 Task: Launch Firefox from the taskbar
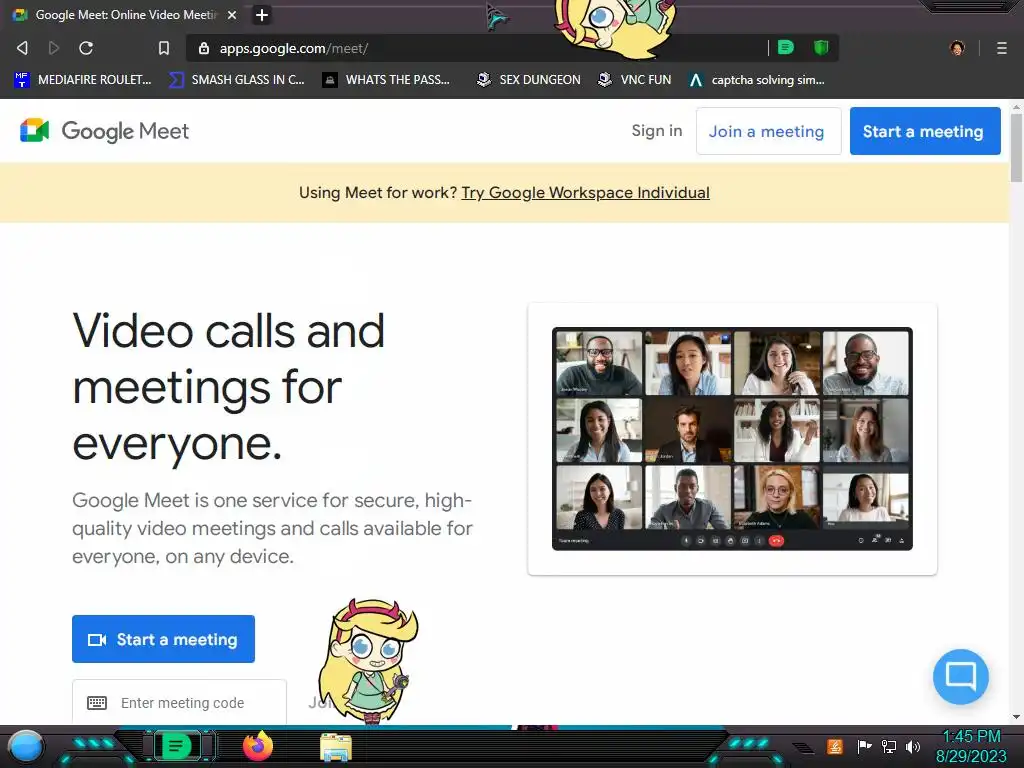coord(258,746)
